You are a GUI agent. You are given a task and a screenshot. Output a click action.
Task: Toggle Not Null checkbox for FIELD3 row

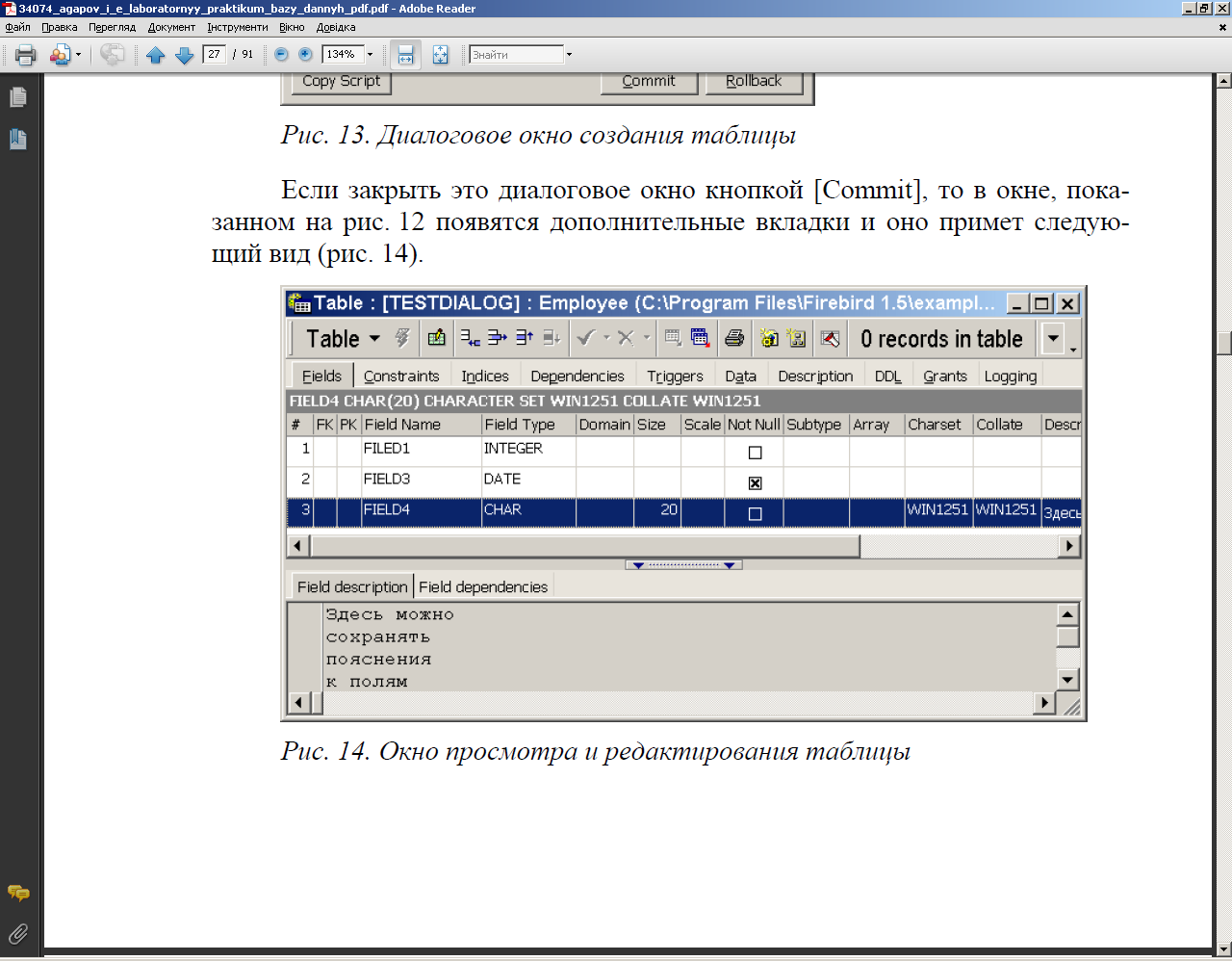756,483
